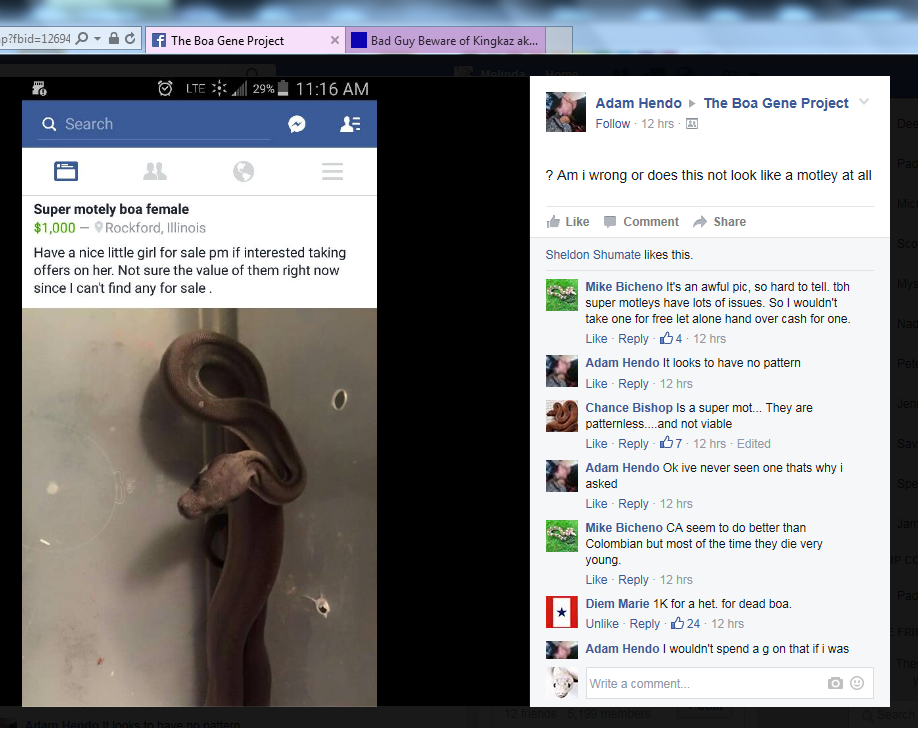Click the Messenger icon in phone screenshot
Image resolution: width=918 pixels, height=731 pixels.
click(x=297, y=124)
